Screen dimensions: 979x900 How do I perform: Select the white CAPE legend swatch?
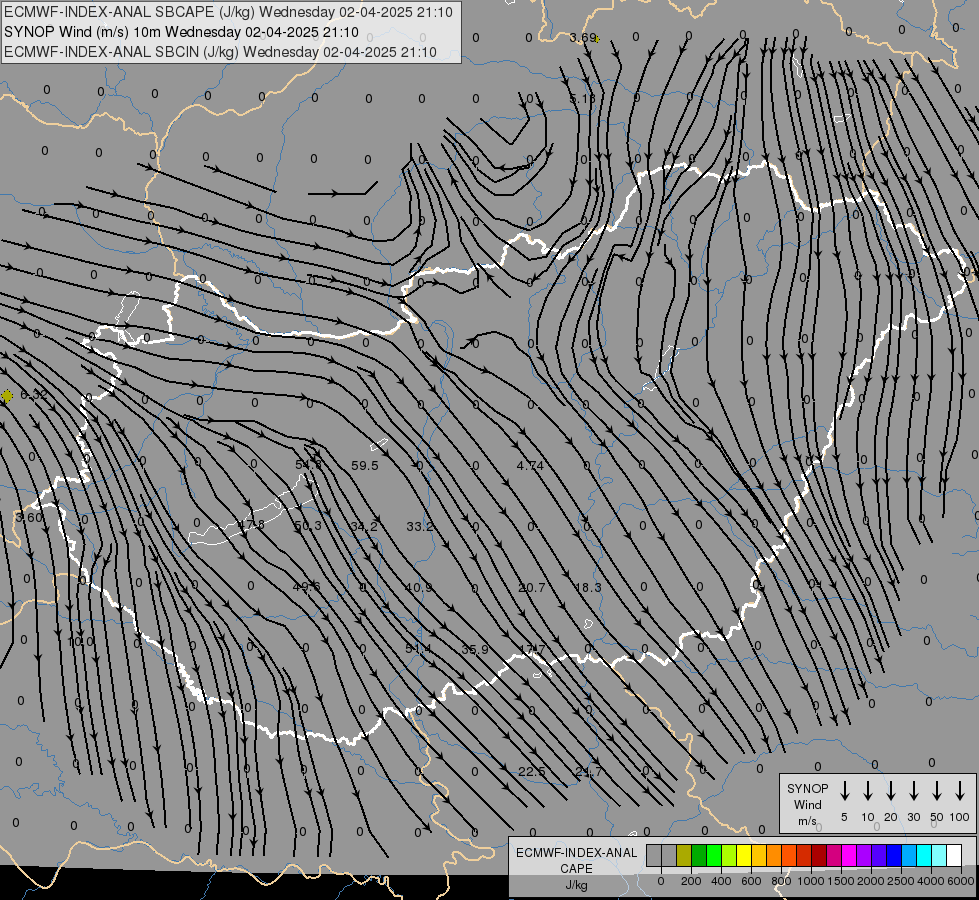(954, 856)
